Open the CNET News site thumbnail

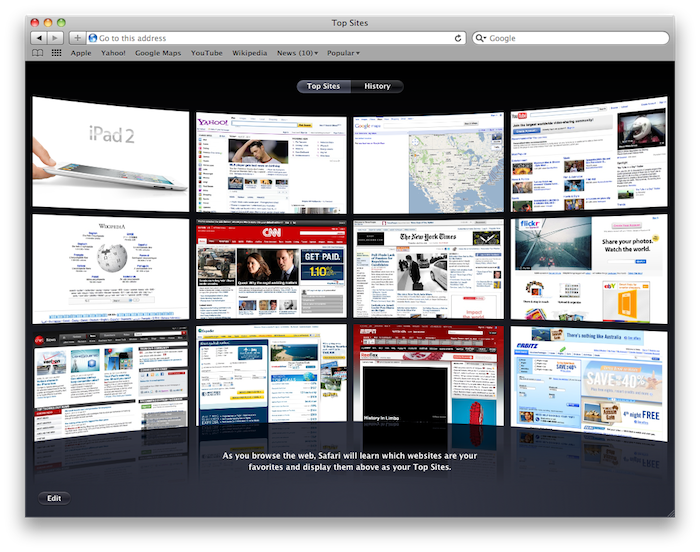111,383
